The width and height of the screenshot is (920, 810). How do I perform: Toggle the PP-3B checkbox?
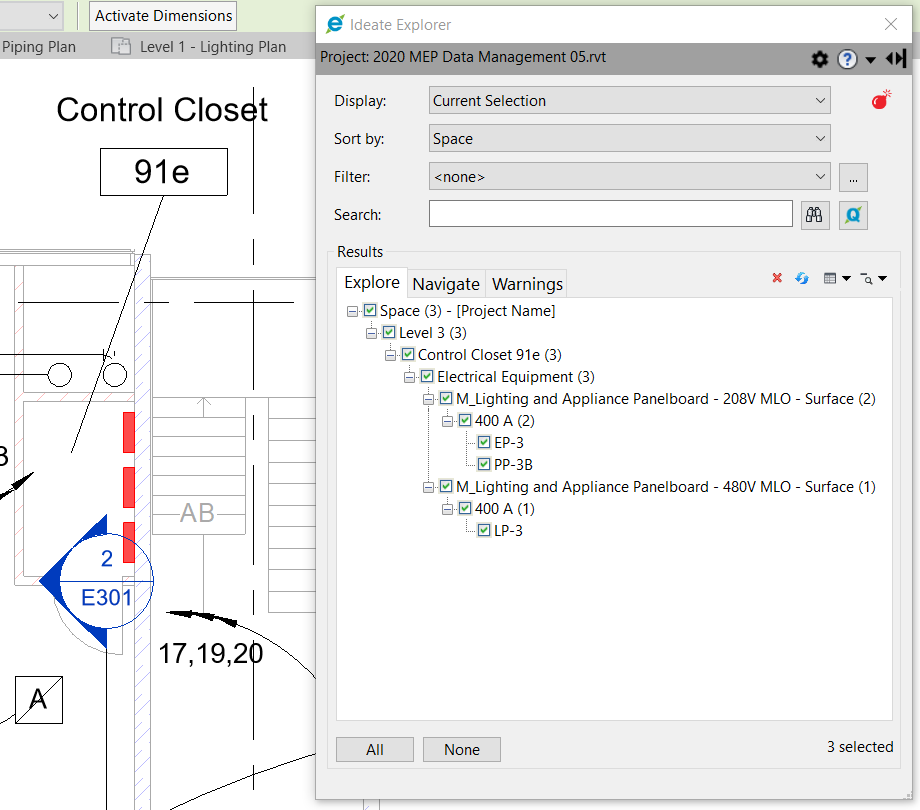[484, 464]
